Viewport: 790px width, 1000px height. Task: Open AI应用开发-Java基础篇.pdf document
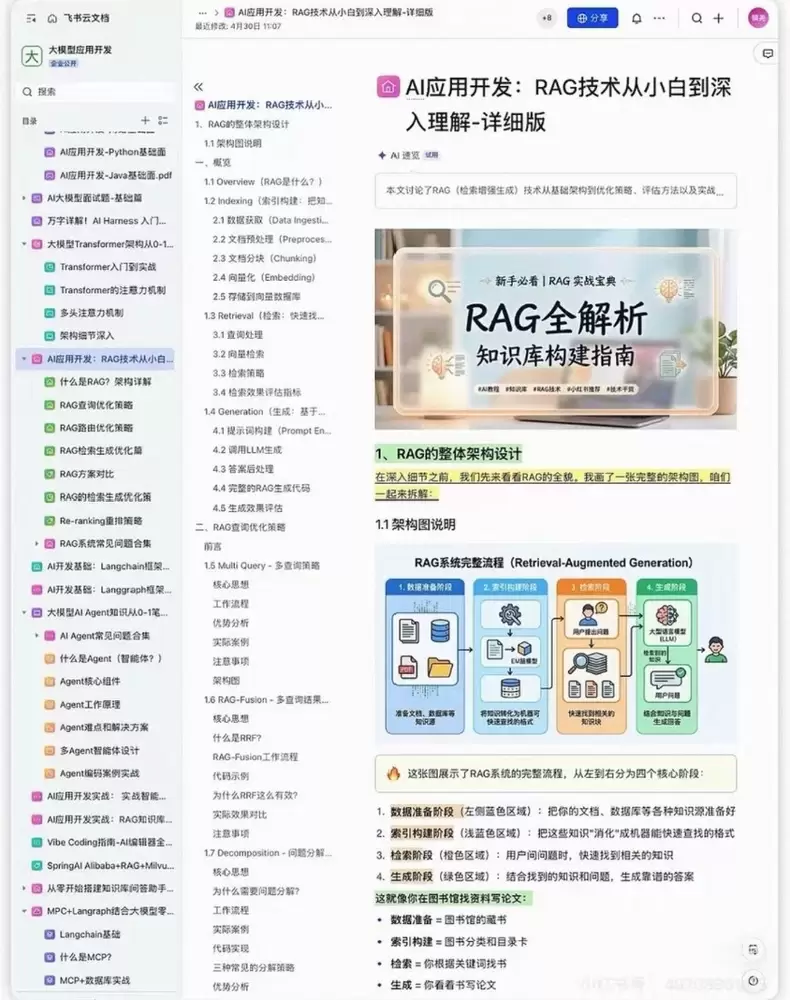(116, 175)
